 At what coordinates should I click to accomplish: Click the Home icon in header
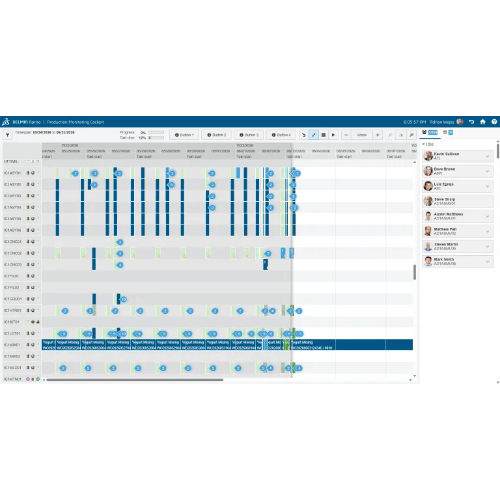[483, 122]
